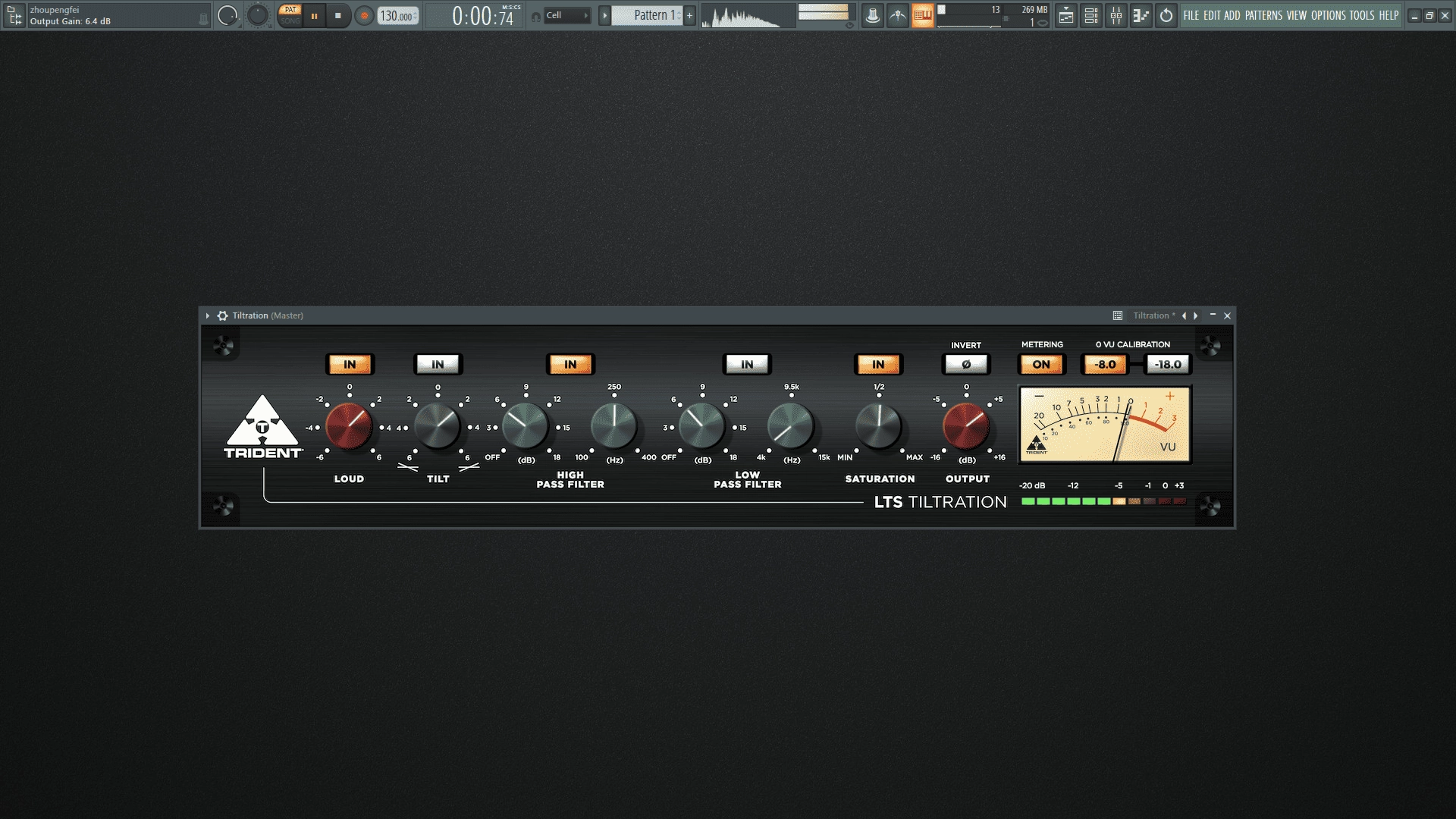
Task: Open the VIEW menu
Action: pos(1297,15)
